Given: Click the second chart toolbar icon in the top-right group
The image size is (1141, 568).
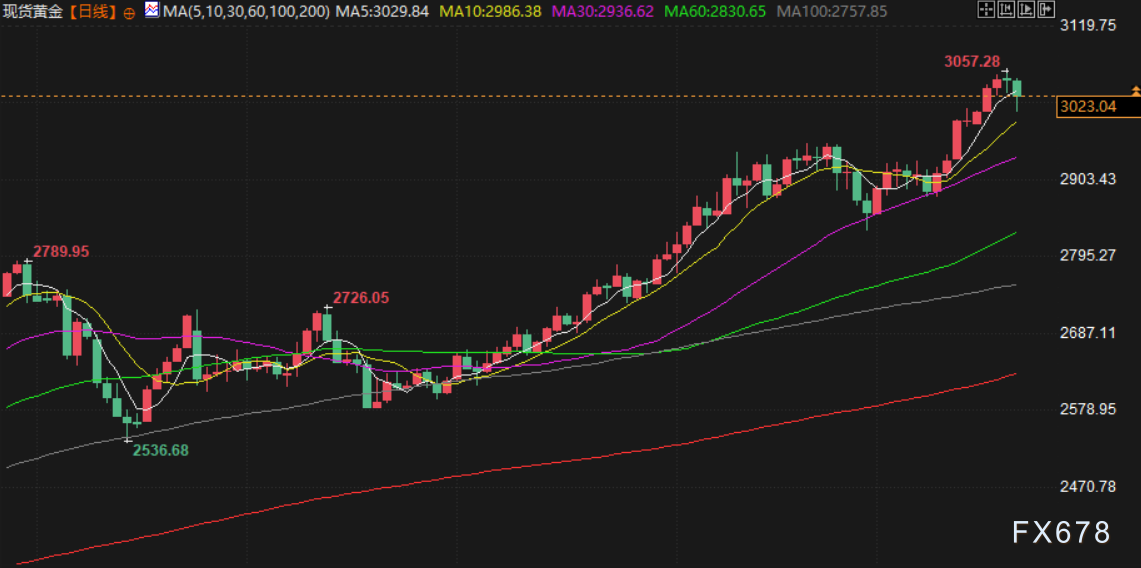Looking at the screenshot, I should [1004, 11].
